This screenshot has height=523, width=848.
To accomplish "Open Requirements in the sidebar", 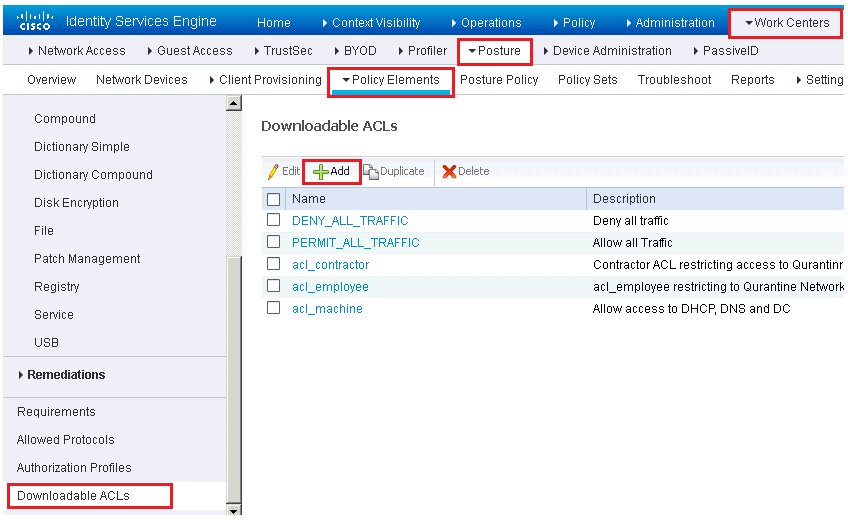I will (x=56, y=412).
